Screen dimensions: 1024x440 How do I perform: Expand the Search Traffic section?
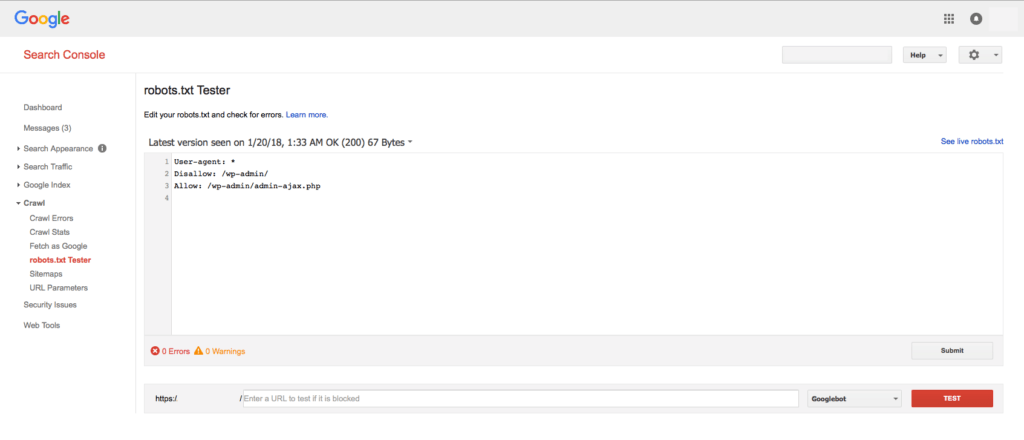(x=18, y=167)
